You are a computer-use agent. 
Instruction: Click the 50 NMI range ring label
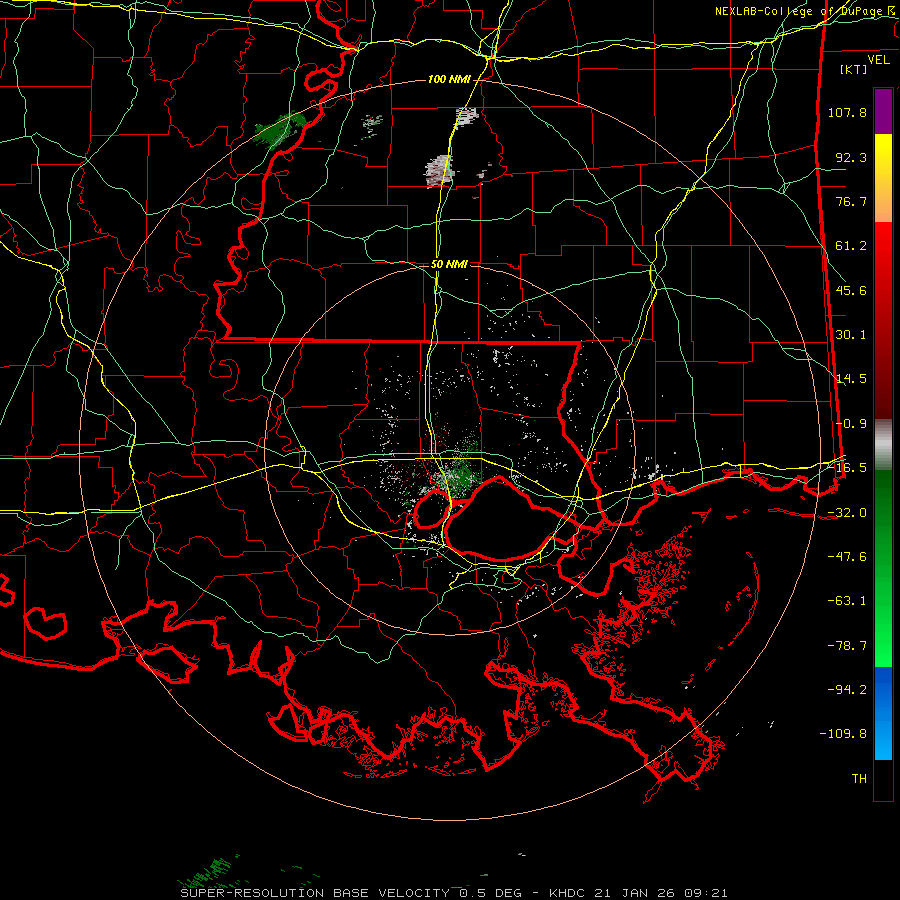(x=449, y=265)
